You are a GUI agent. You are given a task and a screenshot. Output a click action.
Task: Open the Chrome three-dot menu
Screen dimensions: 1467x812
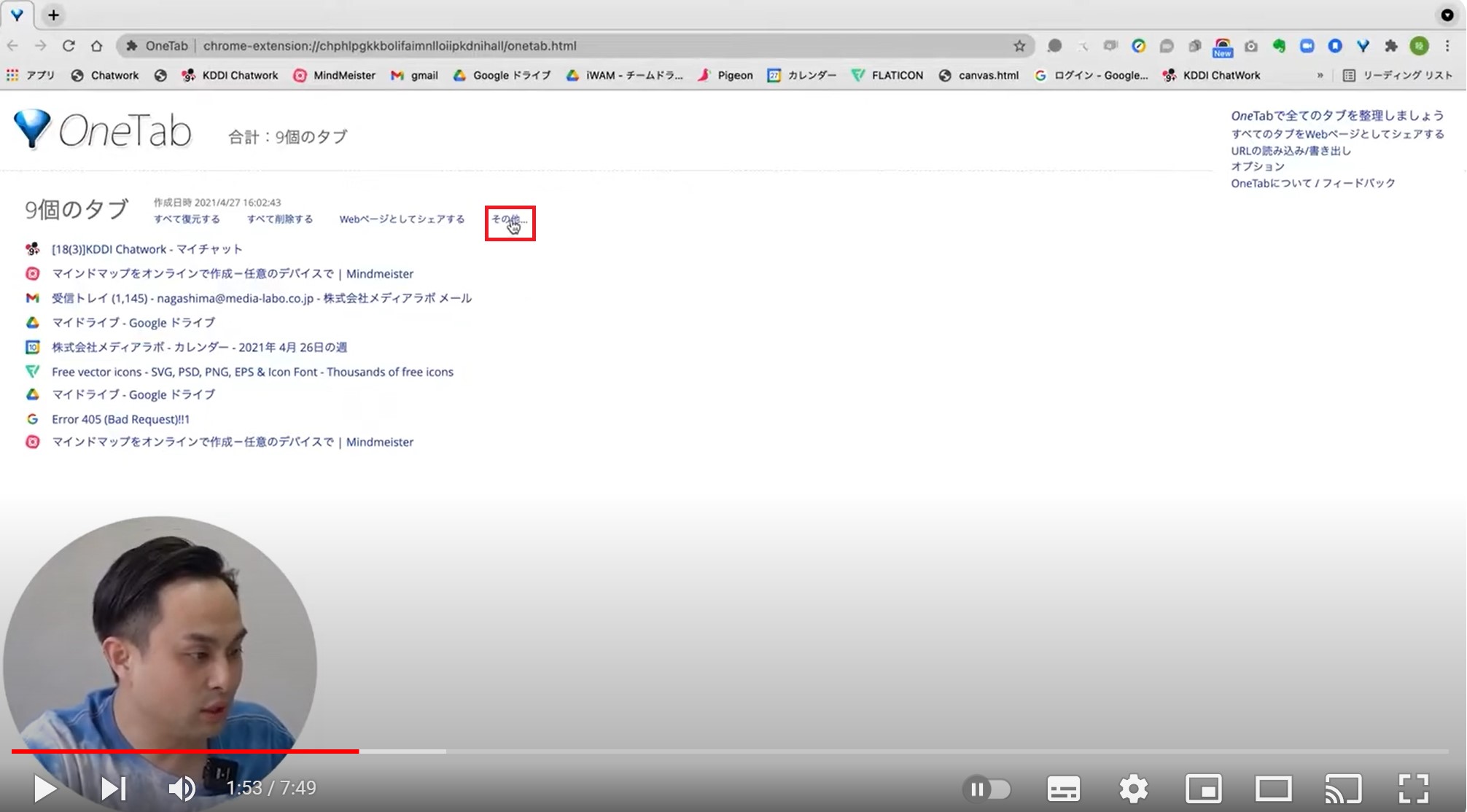point(1447,46)
